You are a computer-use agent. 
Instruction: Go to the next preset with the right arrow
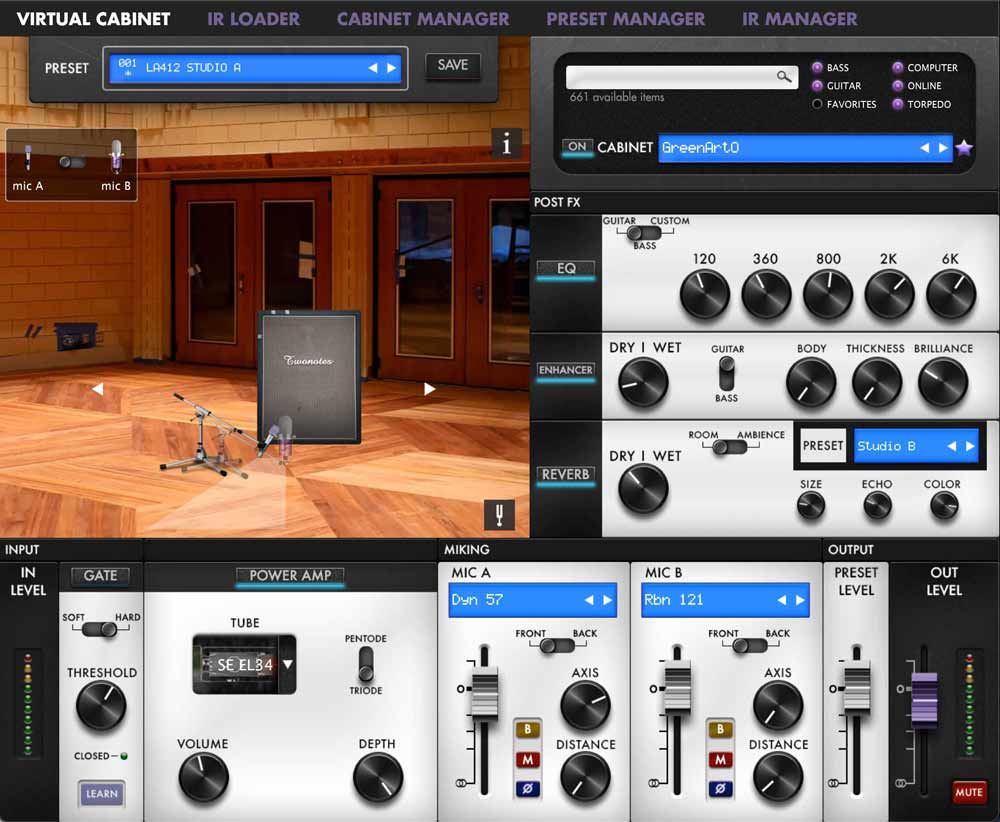(391, 68)
